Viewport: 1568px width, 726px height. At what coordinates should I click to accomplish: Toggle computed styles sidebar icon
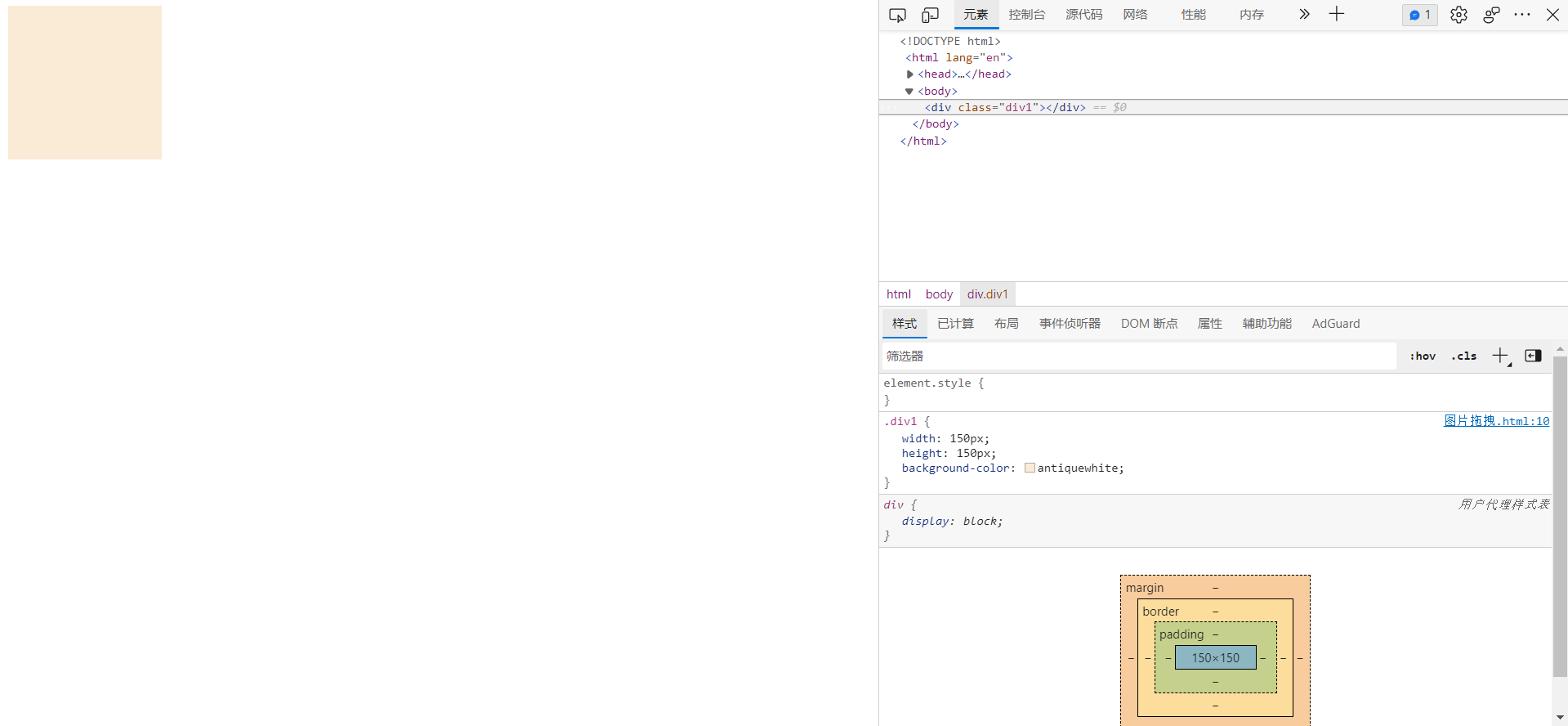pos(1533,356)
